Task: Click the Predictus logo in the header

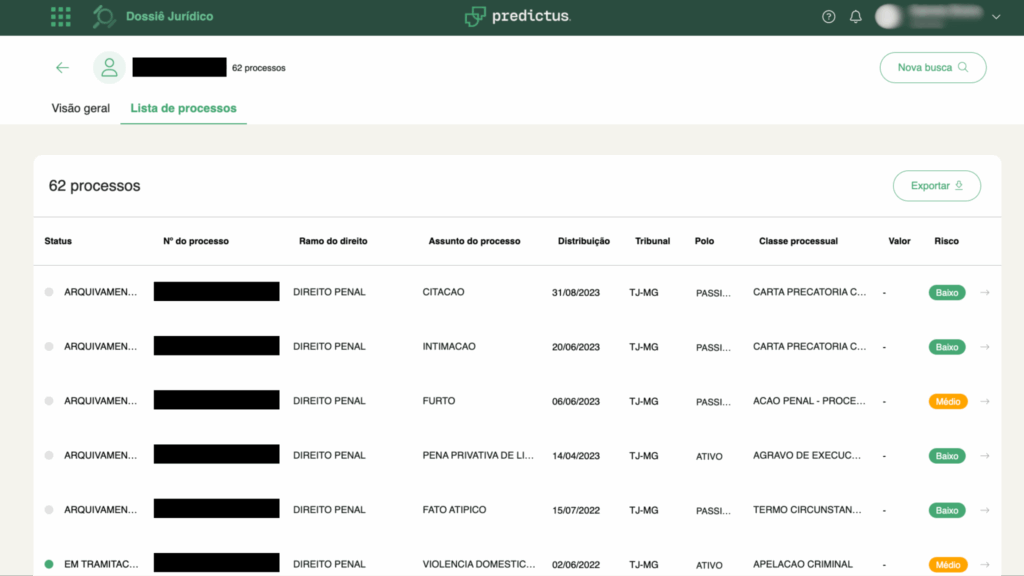Action: point(517,16)
